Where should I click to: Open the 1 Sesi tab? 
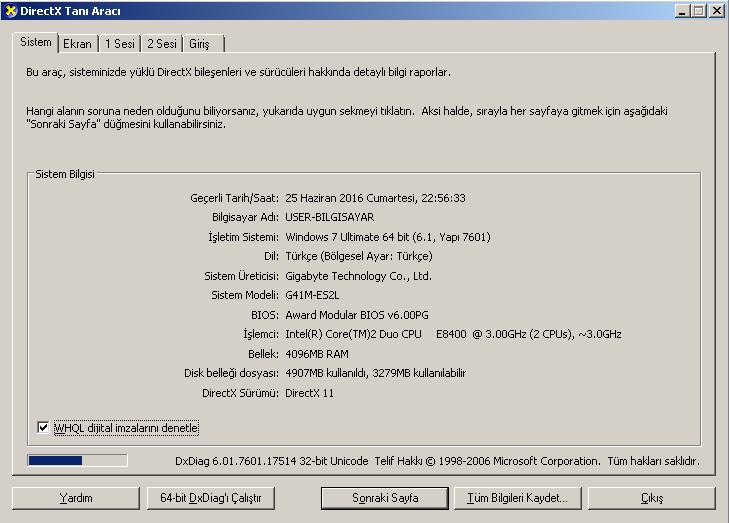[119, 44]
